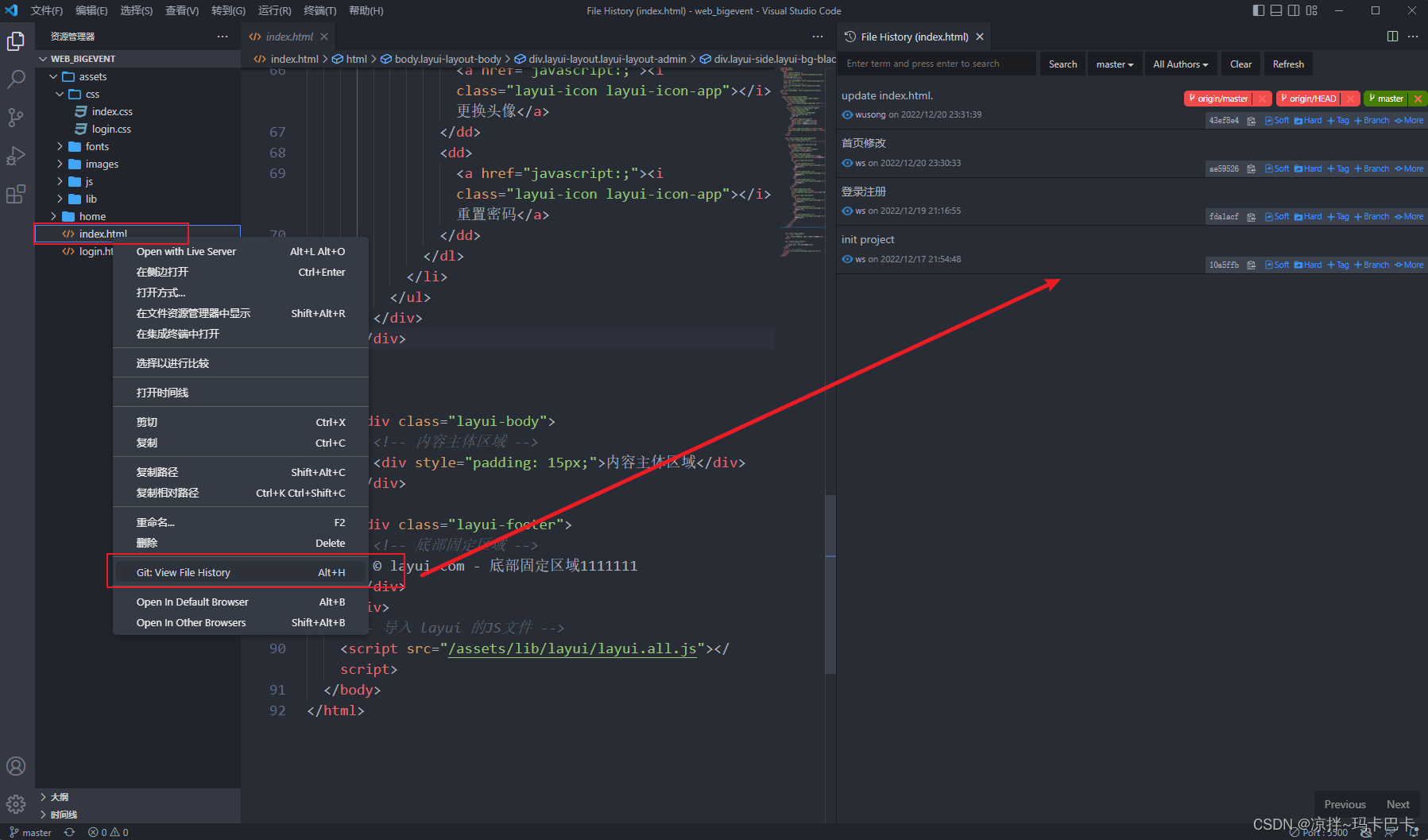
Task: Copy commit hash fda1acf to clipboard
Action: coord(1251,217)
